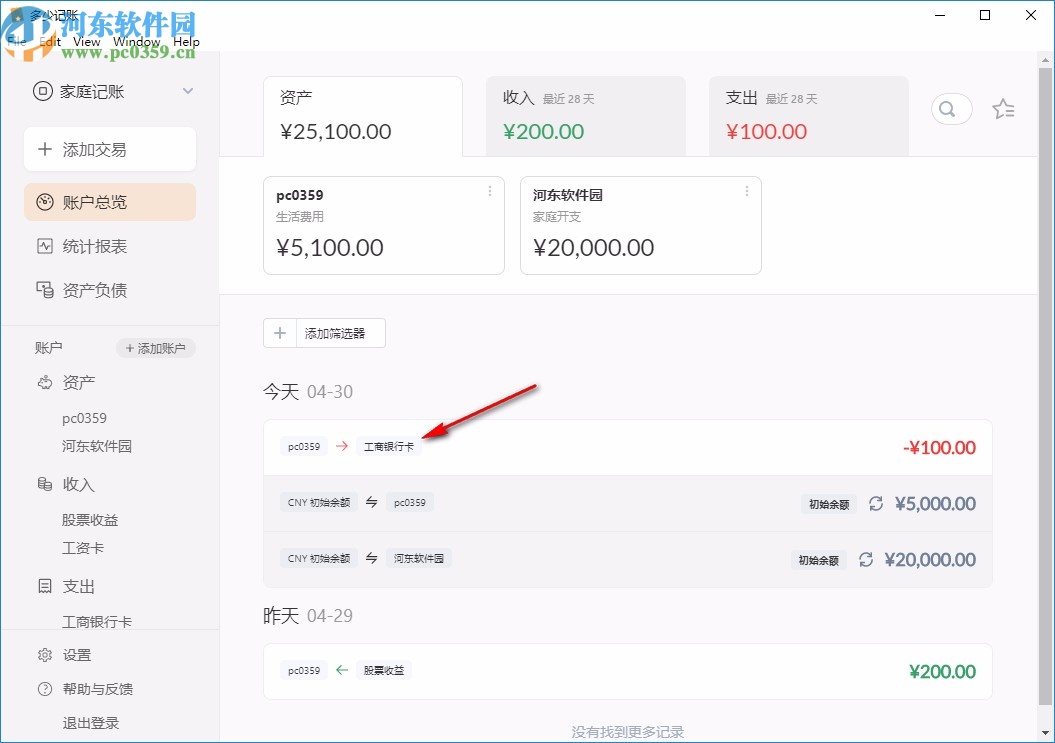Open the Window menu
Viewport: 1055px width, 743px height.
[x=137, y=42]
